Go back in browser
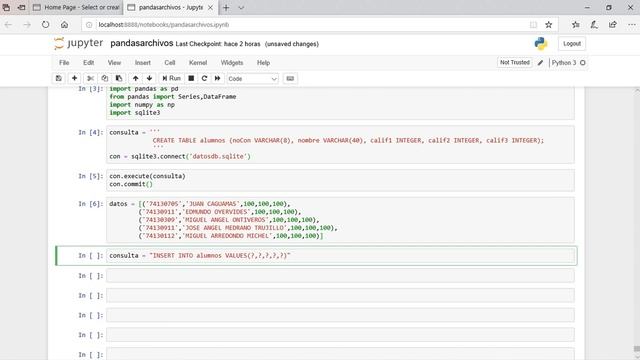Screen dimensions: 640x360 pyautogui.click(x=8, y=25)
